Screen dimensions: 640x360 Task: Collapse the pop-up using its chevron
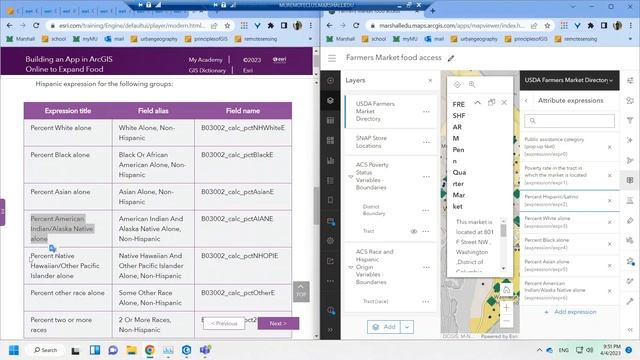[x=478, y=102]
